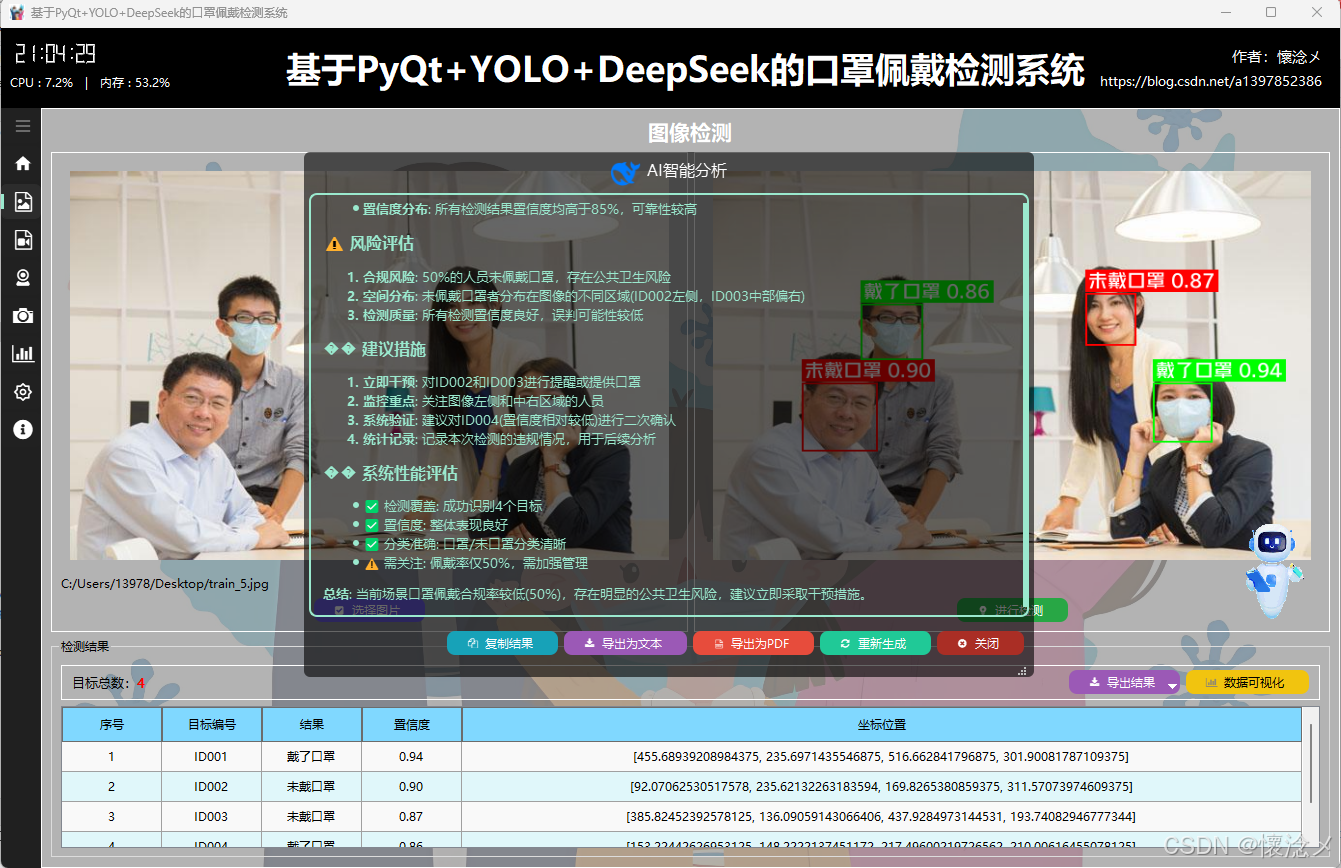Click the dimmed 选择图片 button

pyautogui.click(x=366, y=609)
